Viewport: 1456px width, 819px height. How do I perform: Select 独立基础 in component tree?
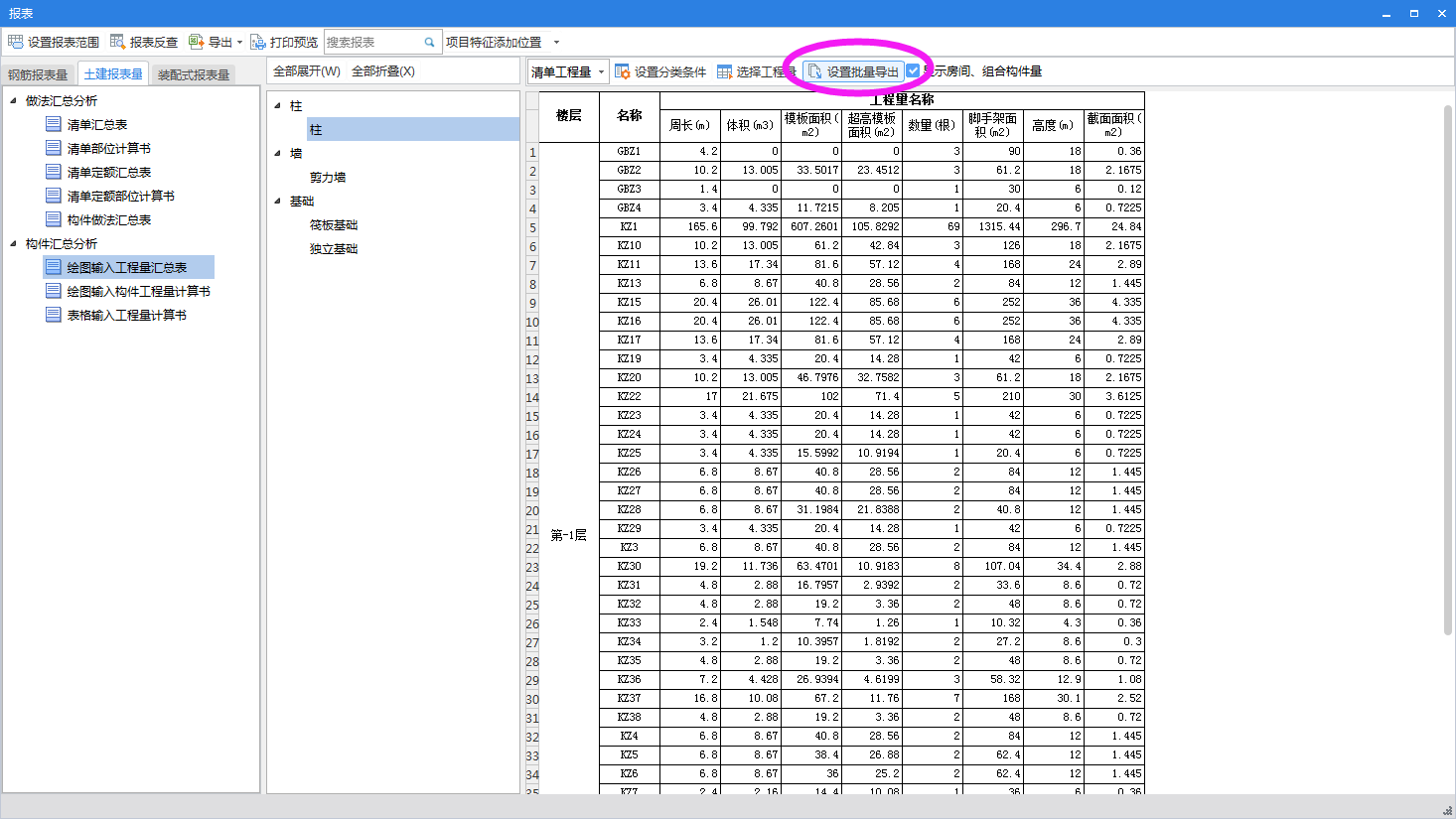tap(334, 248)
